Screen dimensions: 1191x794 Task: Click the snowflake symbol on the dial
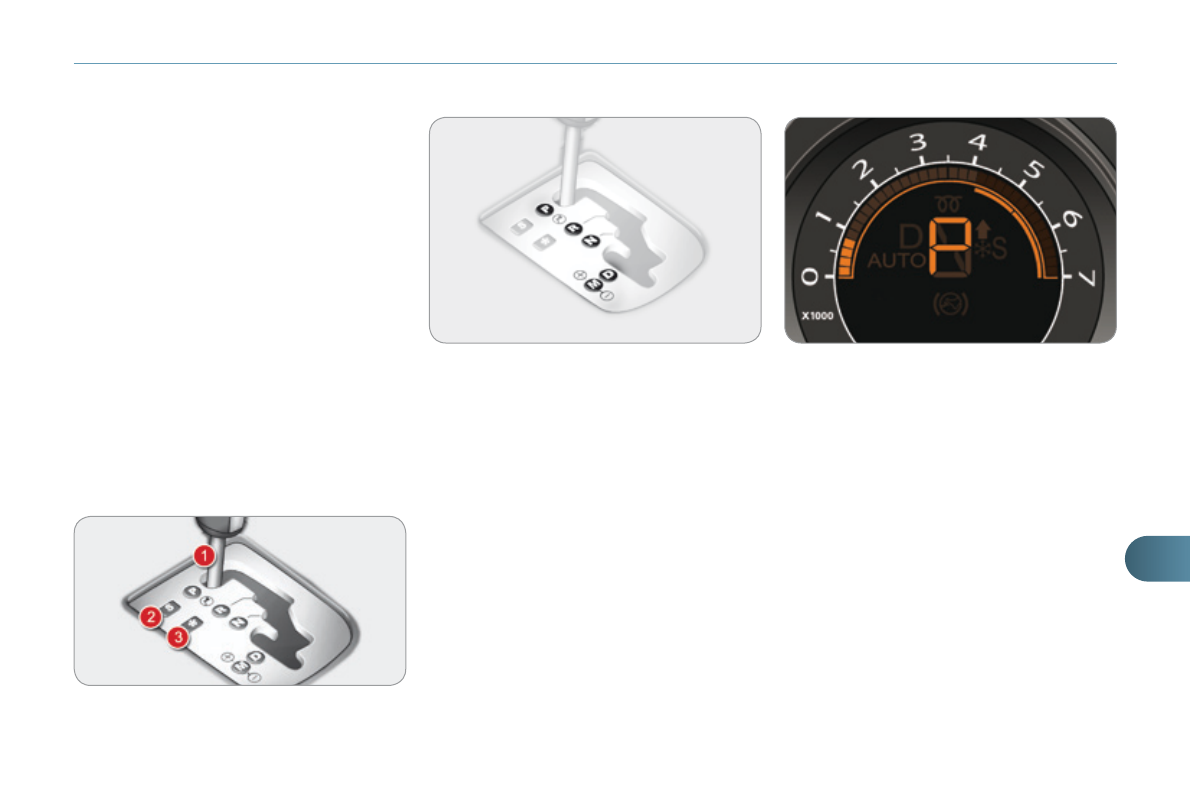point(982,249)
